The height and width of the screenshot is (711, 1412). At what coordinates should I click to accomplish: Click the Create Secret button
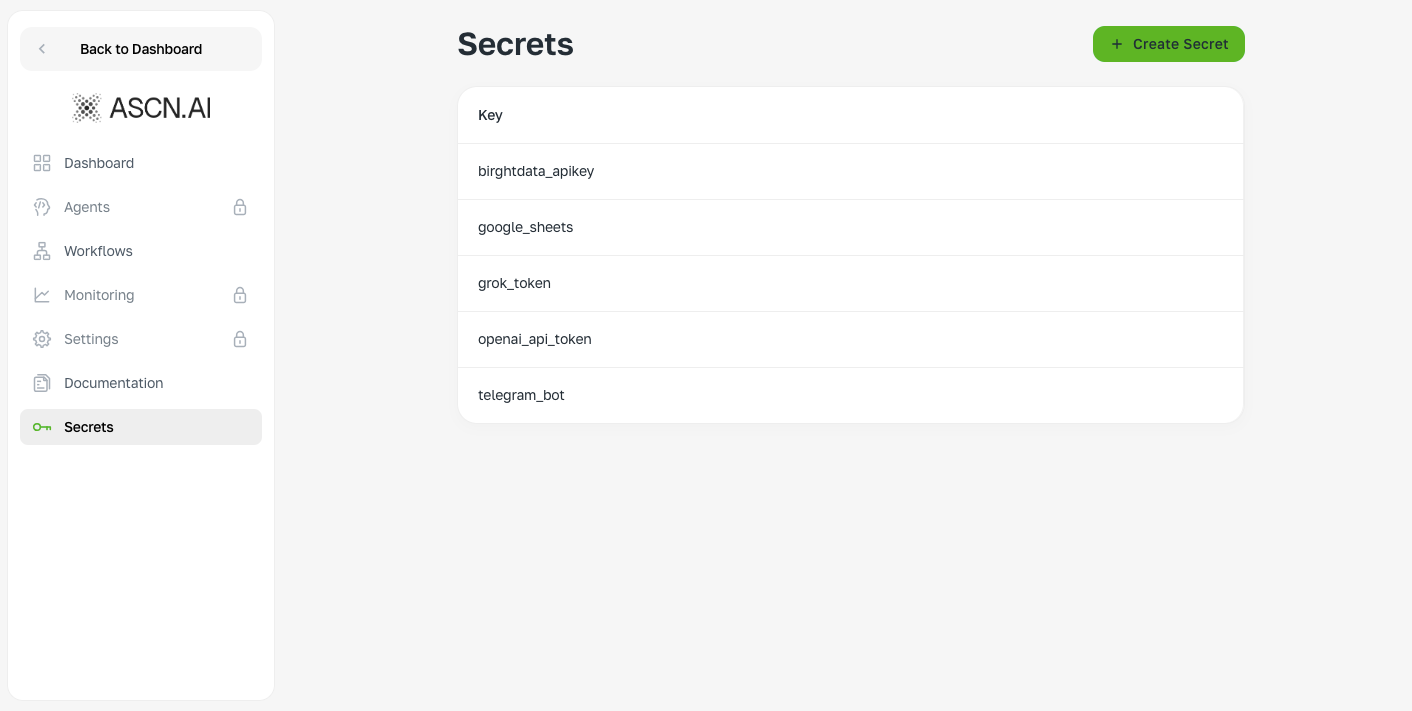click(1169, 44)
